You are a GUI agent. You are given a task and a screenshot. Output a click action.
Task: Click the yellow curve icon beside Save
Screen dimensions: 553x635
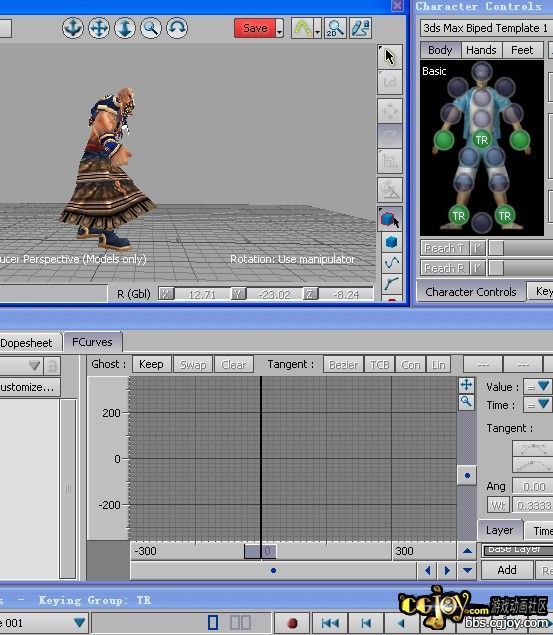tap(302, 28)
